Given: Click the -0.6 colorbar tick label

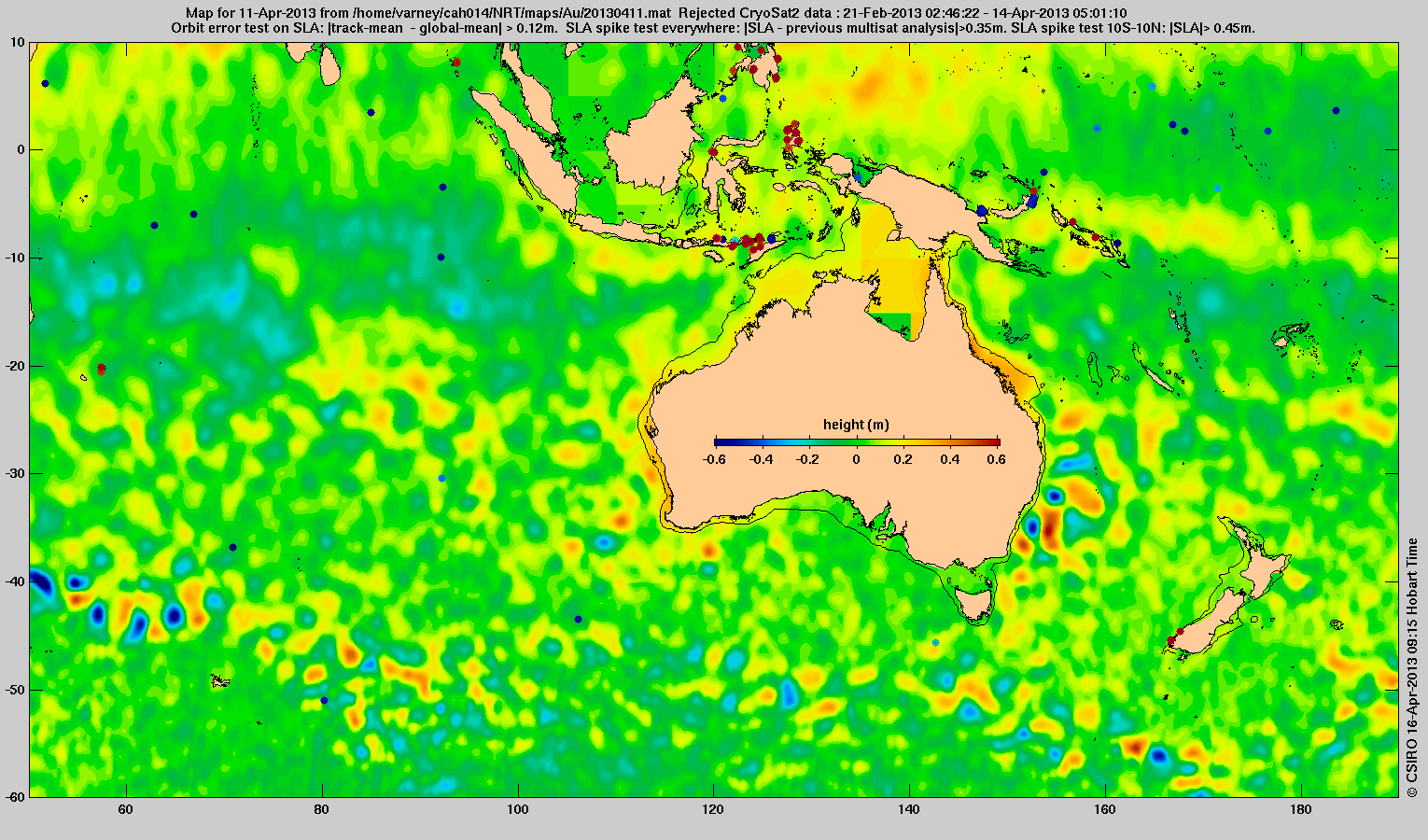Looking at the screenshot, I should click(714, 459).
